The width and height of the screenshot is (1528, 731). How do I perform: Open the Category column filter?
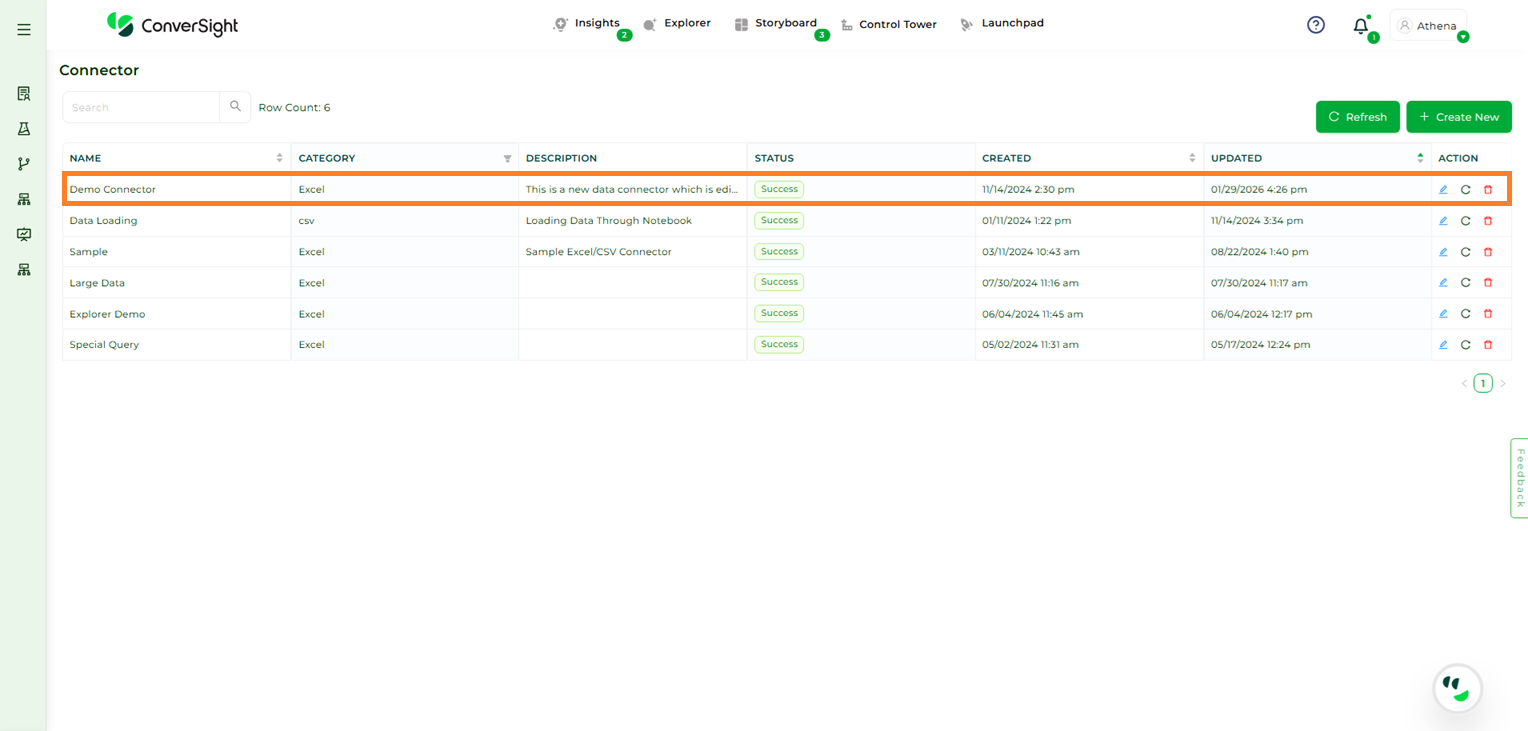coord(507,159)
